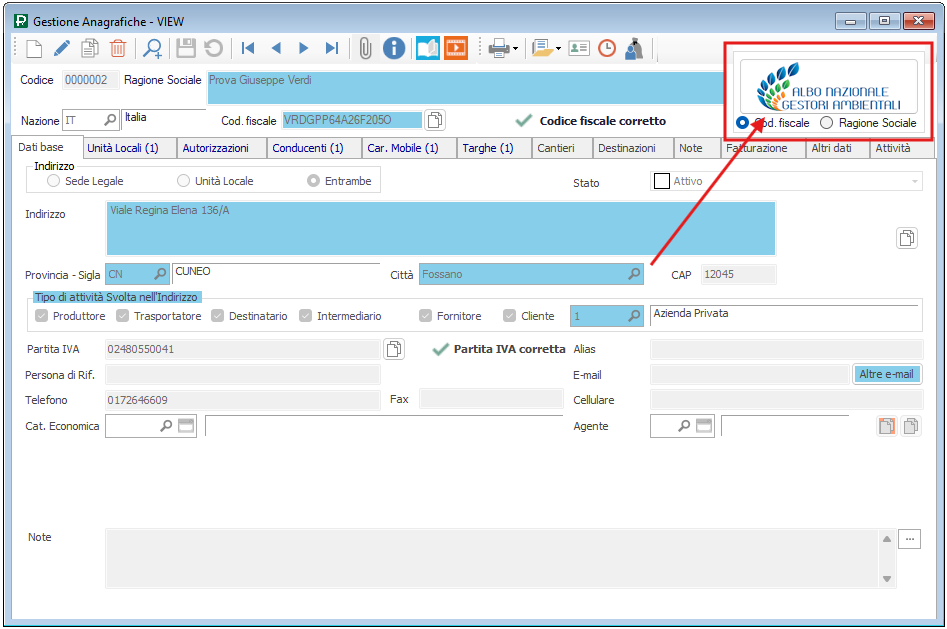Select the Cod. fiscale radio button
Image resolution: width=947 pixels, height=629 pixels.
pos(743,122)
